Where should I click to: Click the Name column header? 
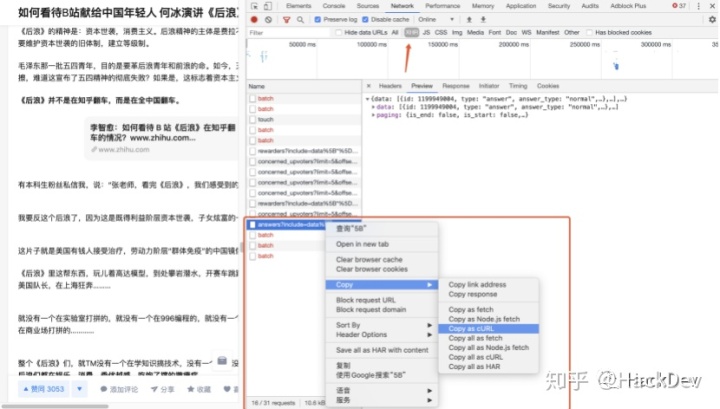304,86
